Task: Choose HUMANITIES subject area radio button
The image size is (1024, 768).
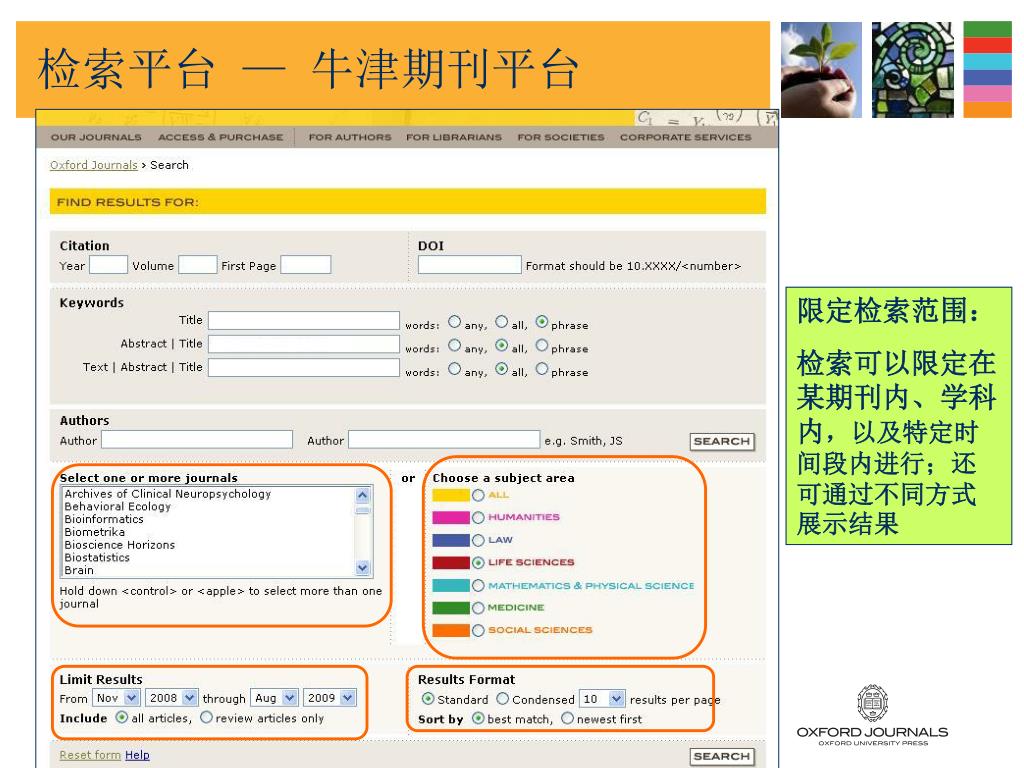Action: 478,518
